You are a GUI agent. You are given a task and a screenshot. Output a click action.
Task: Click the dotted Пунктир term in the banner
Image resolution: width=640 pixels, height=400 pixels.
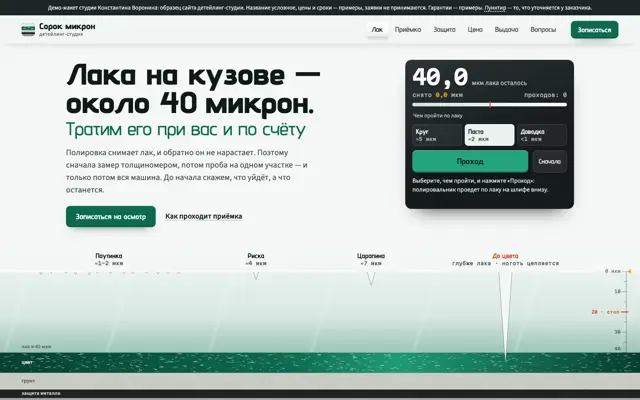pos(495,8)
